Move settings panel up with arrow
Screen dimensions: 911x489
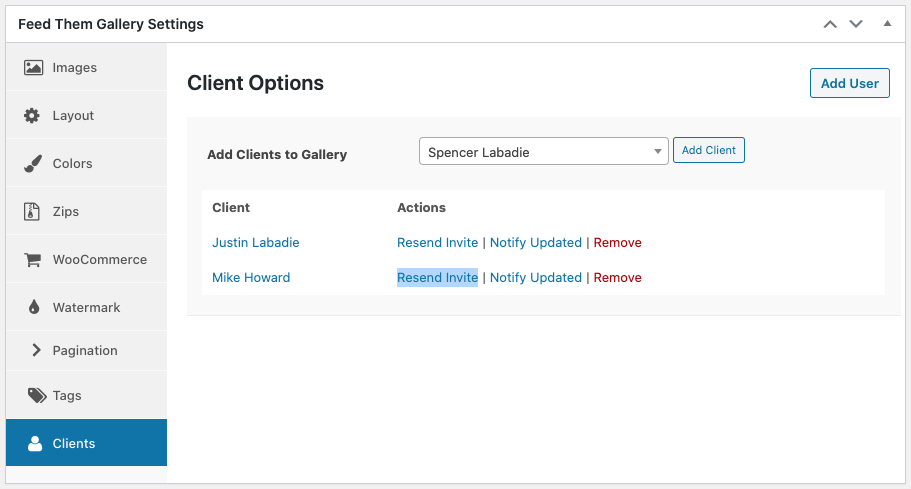830,24
